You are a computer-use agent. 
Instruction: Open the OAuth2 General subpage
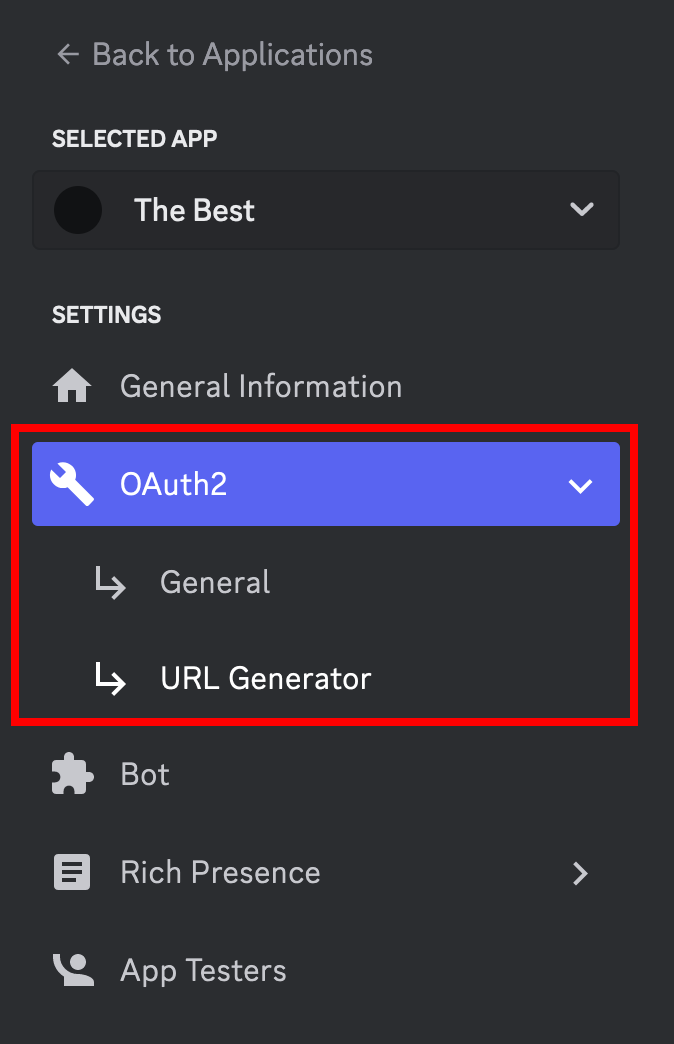coord(214,582)
